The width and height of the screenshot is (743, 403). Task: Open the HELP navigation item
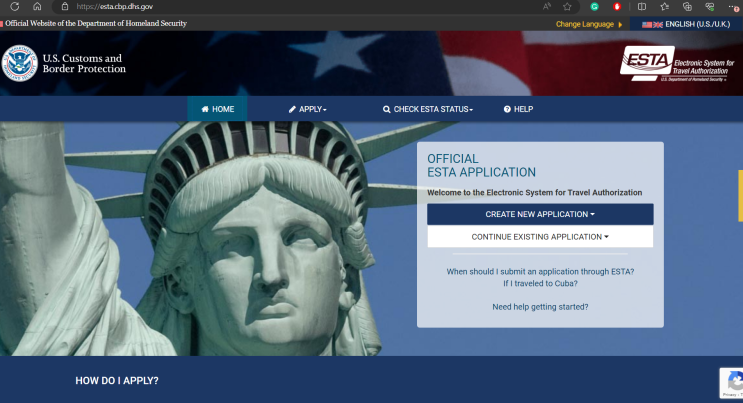(x=518, y=109)
